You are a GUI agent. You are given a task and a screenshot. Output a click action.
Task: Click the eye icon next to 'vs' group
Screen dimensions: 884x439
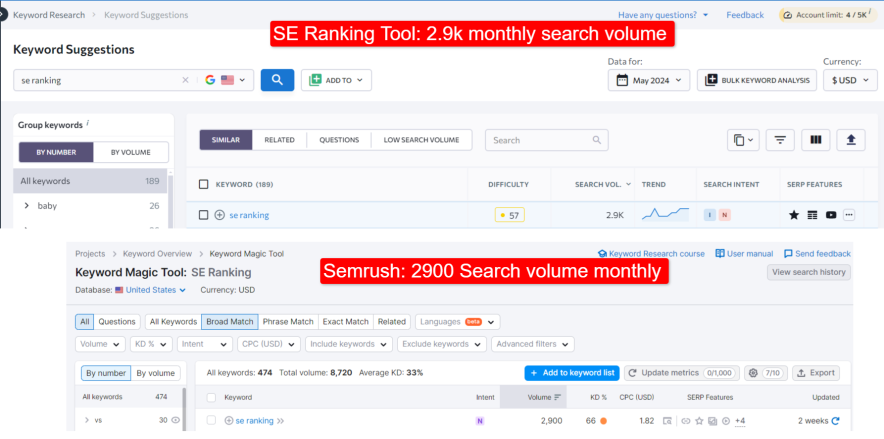(175, 420)
